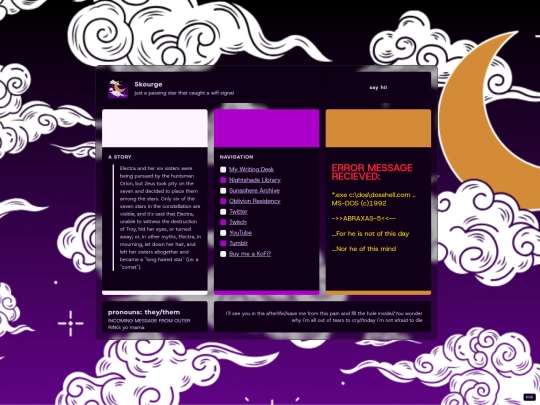
Task: Click the 'MS-DOS (c)1992' line
Action: tap(359, 203)
